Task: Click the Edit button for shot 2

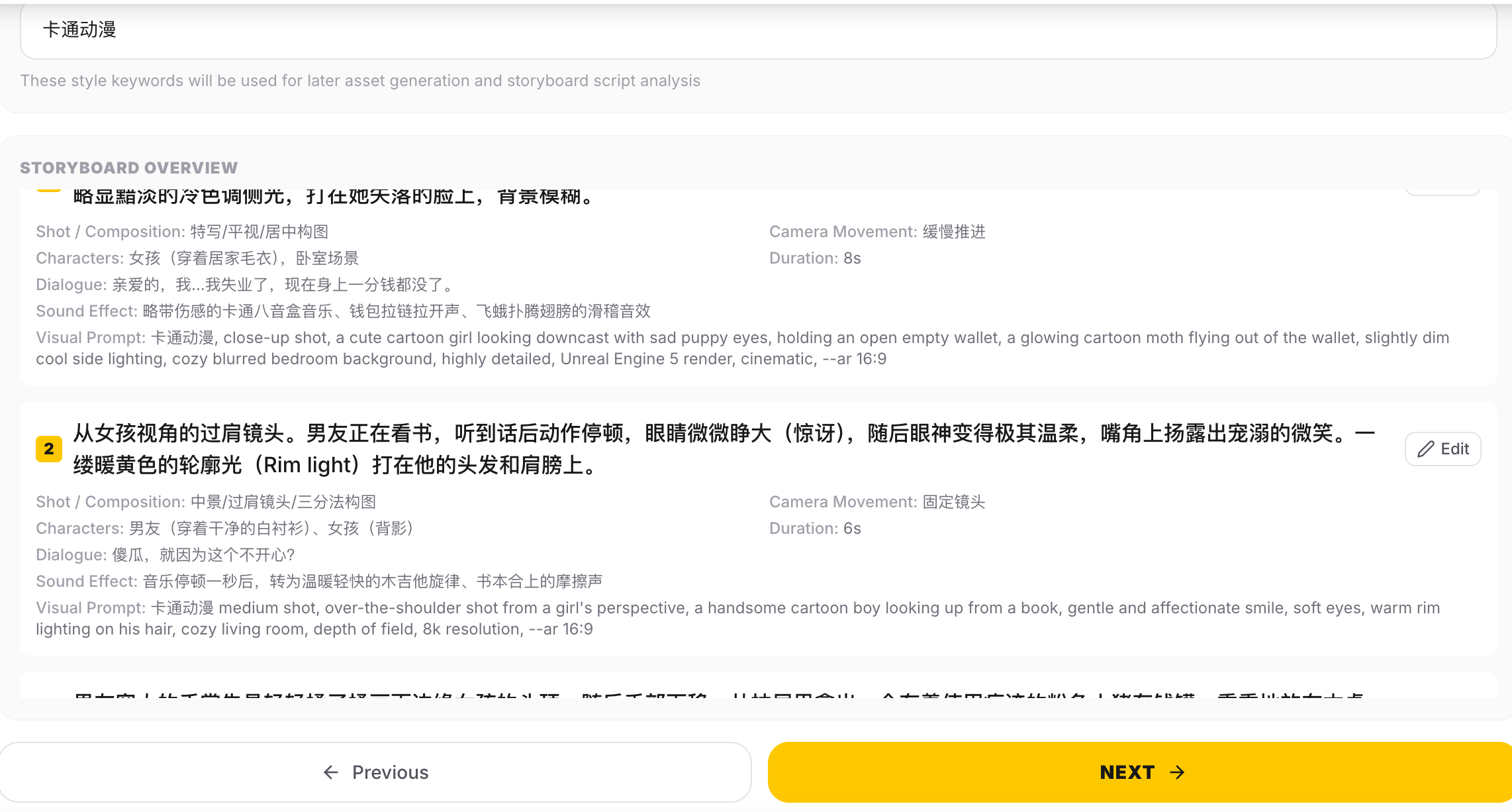Action: click(x=1442, y=449)
